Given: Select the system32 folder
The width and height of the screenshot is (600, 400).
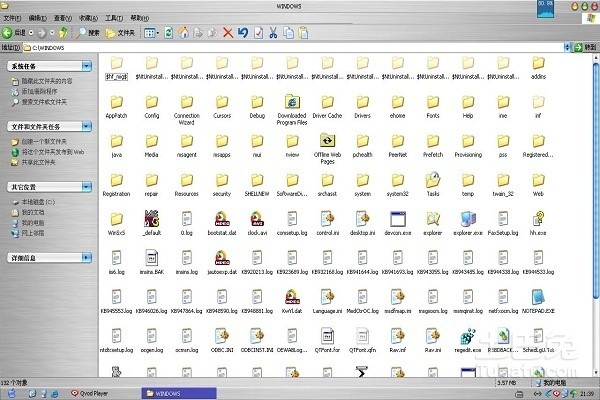Looking at the screenshot, I should click(398, 185).
